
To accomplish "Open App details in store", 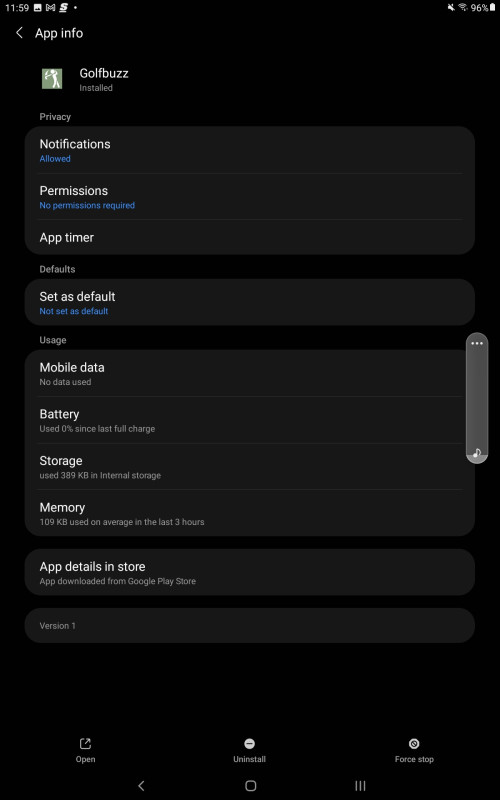I will coord(250,572).
